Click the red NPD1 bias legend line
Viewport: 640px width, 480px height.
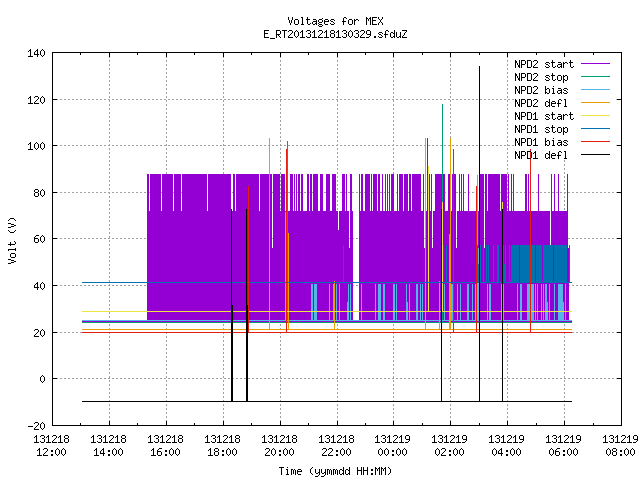595,142
